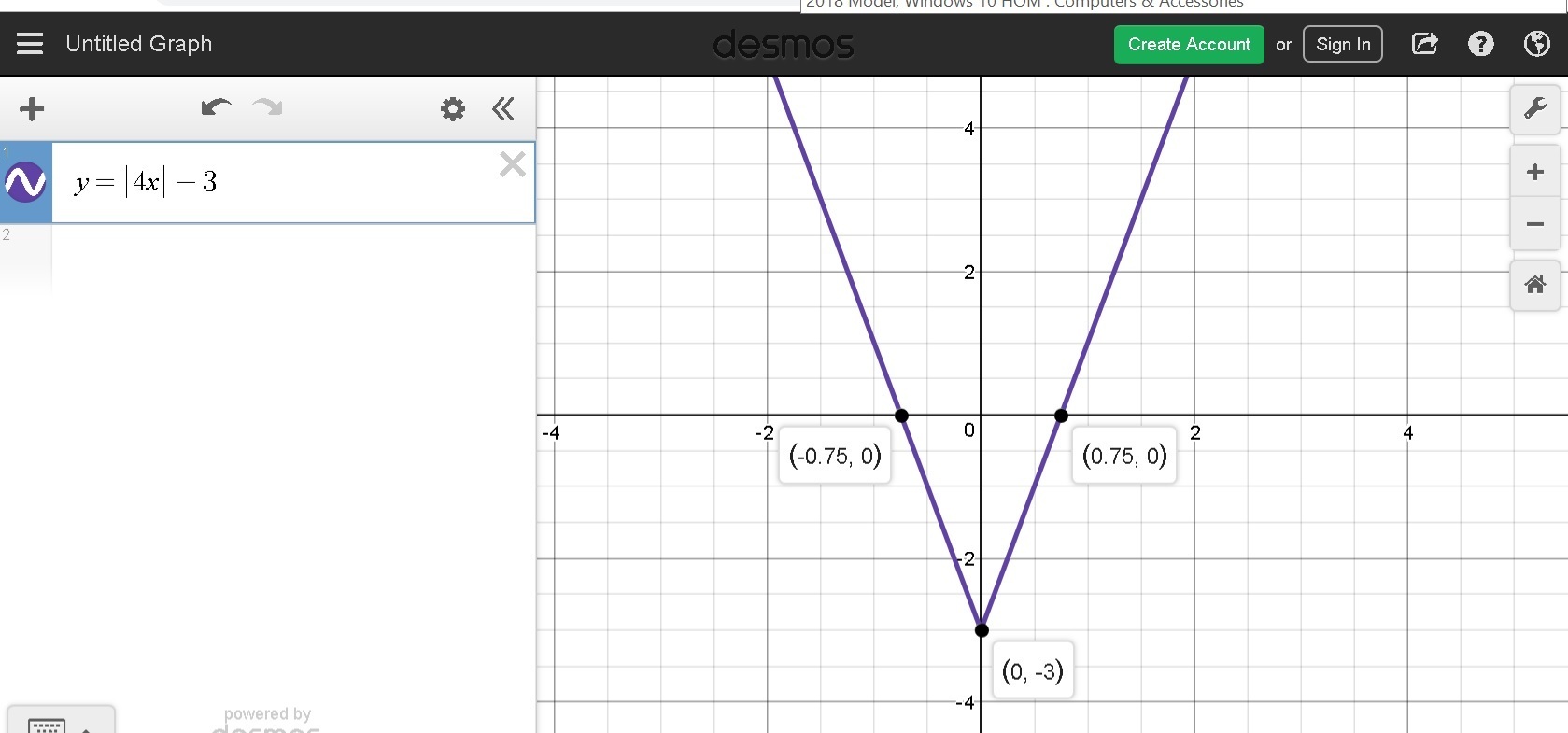The width and height of the screenshot is (1568, 733).
Task: Open expression list settings gear
Action: click(x=453, y=109)
